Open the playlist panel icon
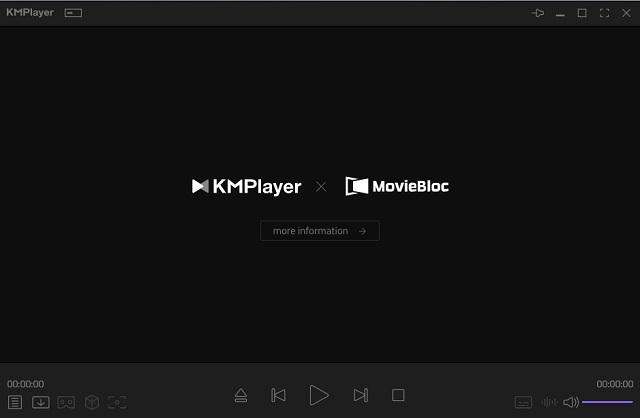Viewport: 640px width, 418px height. coord(15,402)
